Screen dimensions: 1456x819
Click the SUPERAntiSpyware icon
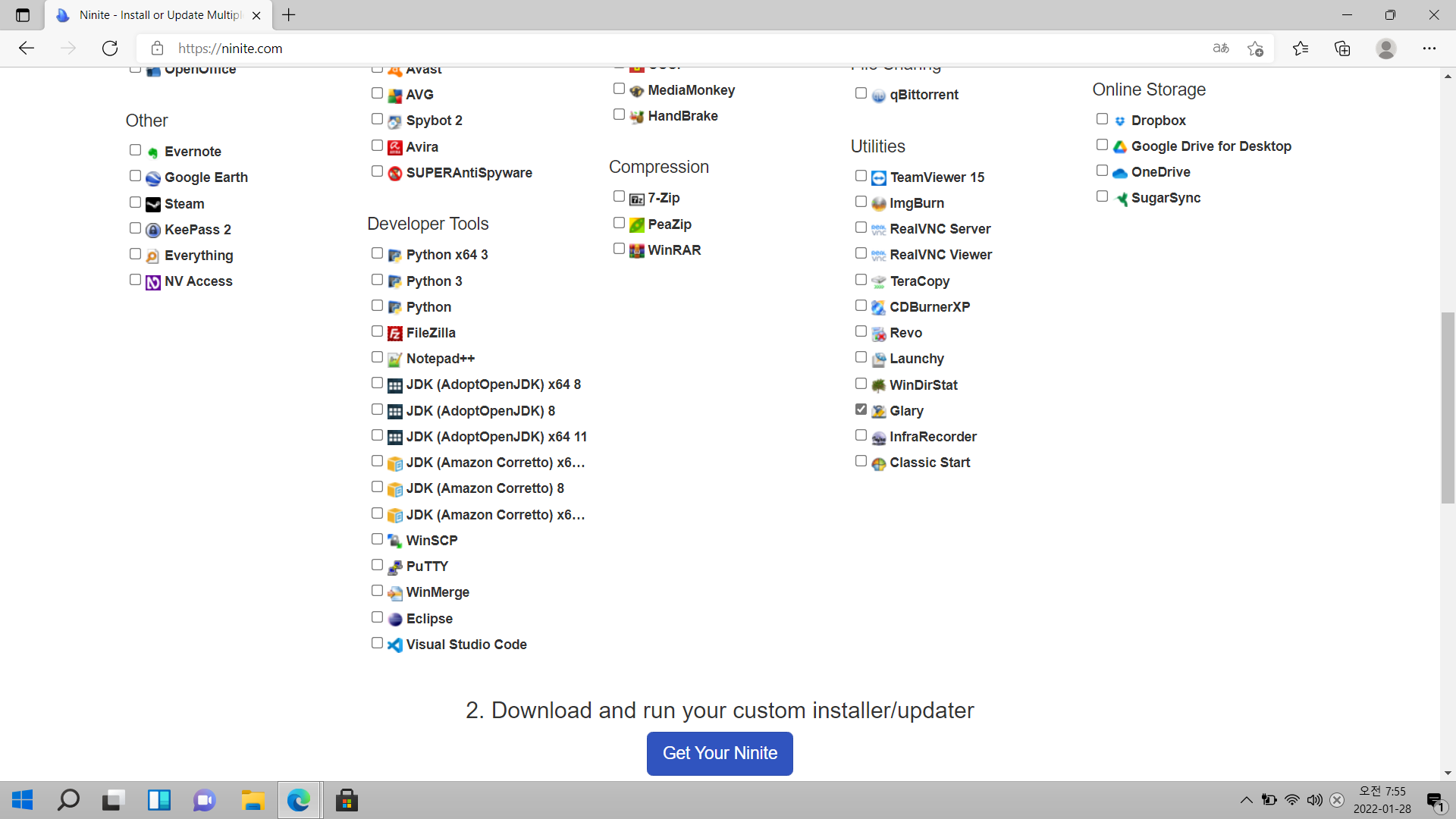tap(394, 174)
